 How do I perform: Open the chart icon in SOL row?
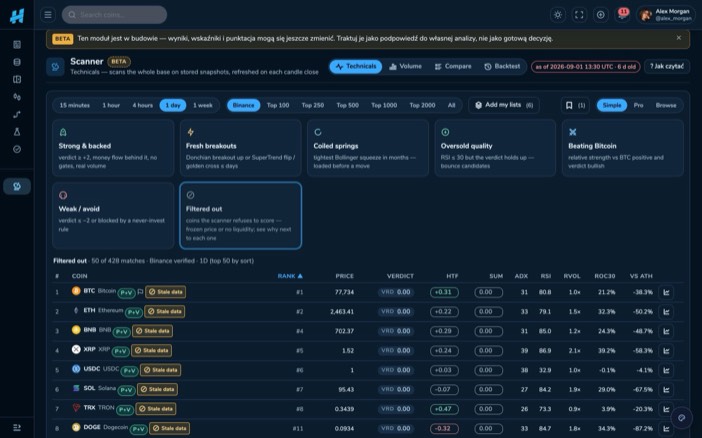[666, 390]
